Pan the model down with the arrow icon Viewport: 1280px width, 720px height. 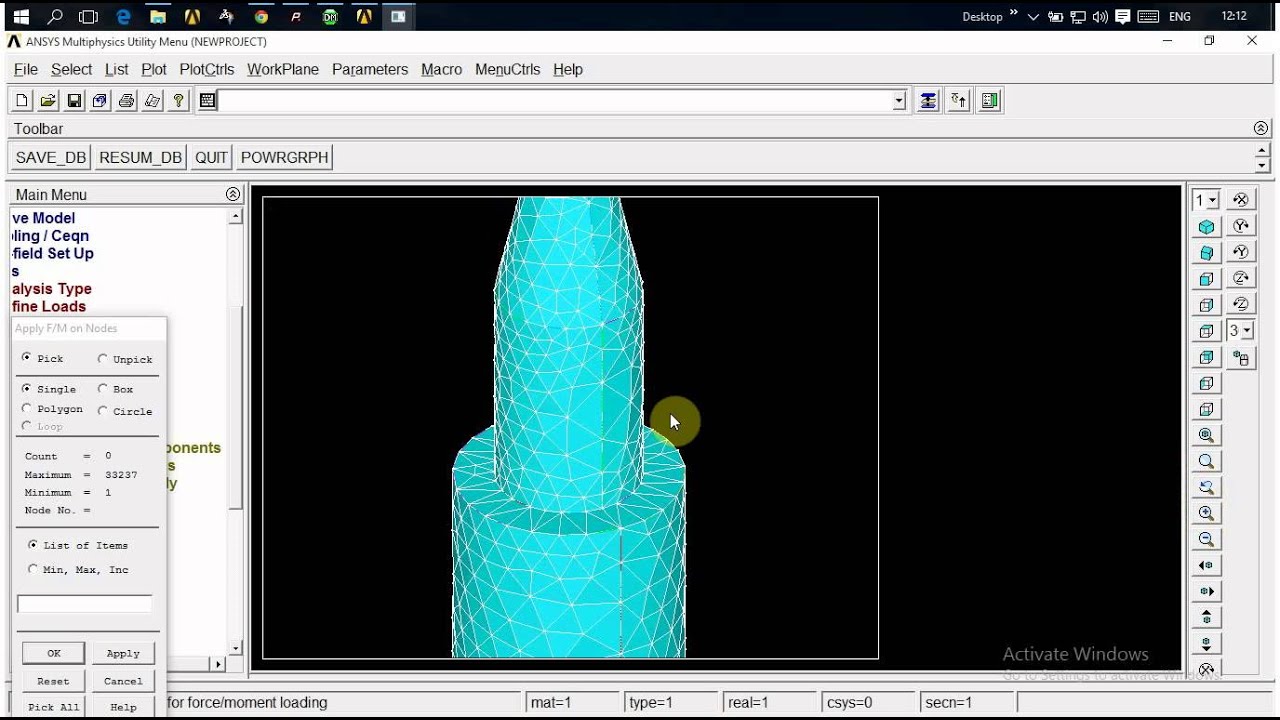point(1207,643)
